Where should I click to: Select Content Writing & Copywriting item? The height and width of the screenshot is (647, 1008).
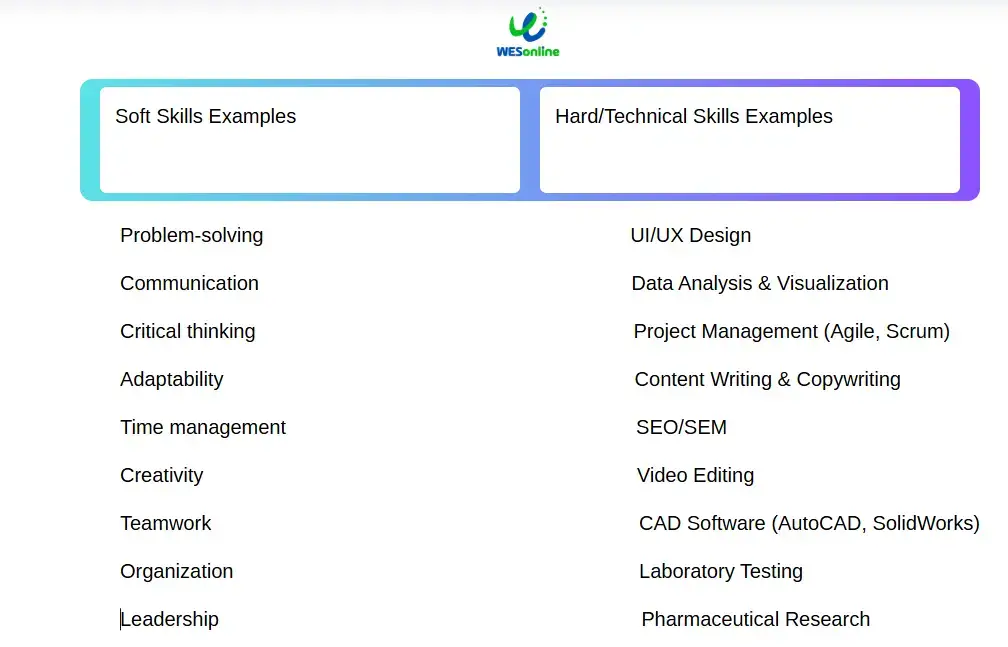click(768, 379)
